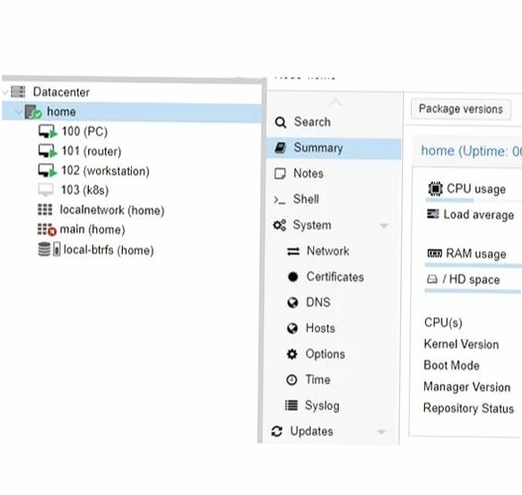
Task: Click the Datacenter server rack icon
Action: click(18, 92)
